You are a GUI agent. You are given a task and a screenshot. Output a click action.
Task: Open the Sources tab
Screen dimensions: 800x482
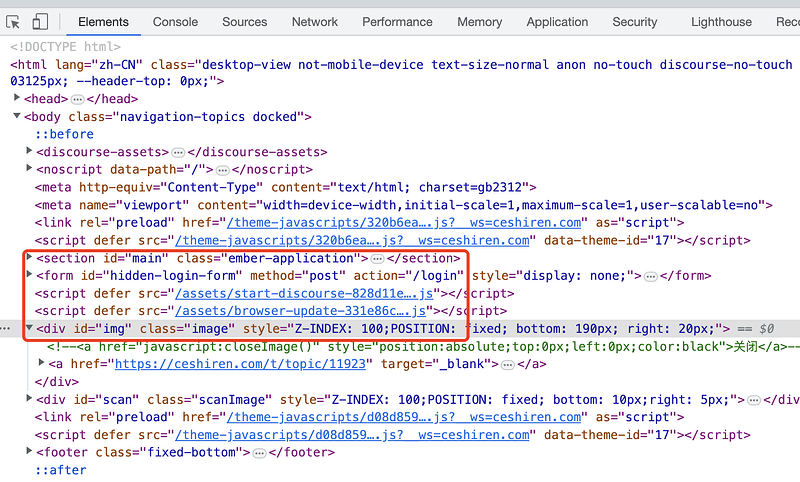(244, 22)
